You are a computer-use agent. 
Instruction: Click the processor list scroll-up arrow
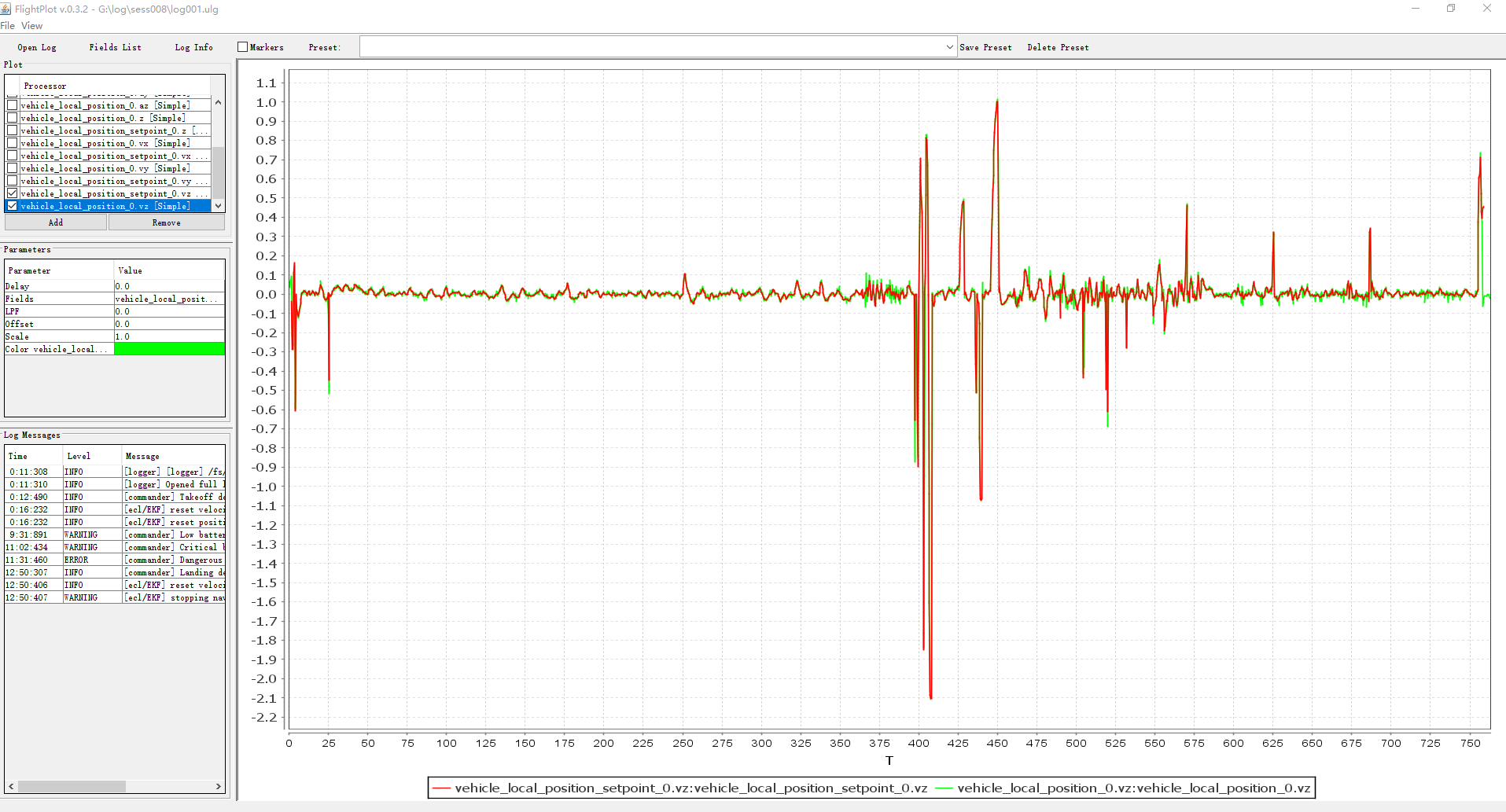pos(219,102)
